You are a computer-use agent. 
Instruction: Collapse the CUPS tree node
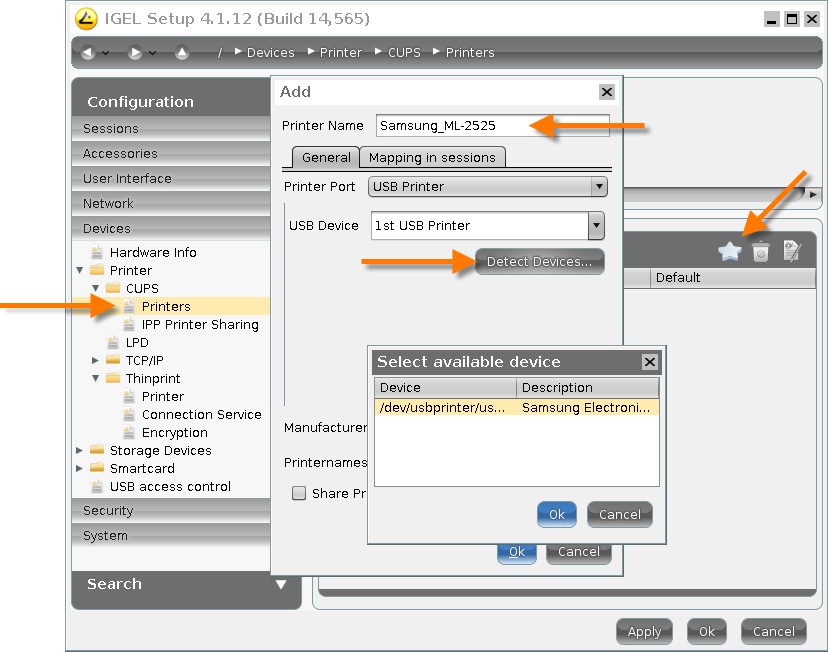click(96, 288)
